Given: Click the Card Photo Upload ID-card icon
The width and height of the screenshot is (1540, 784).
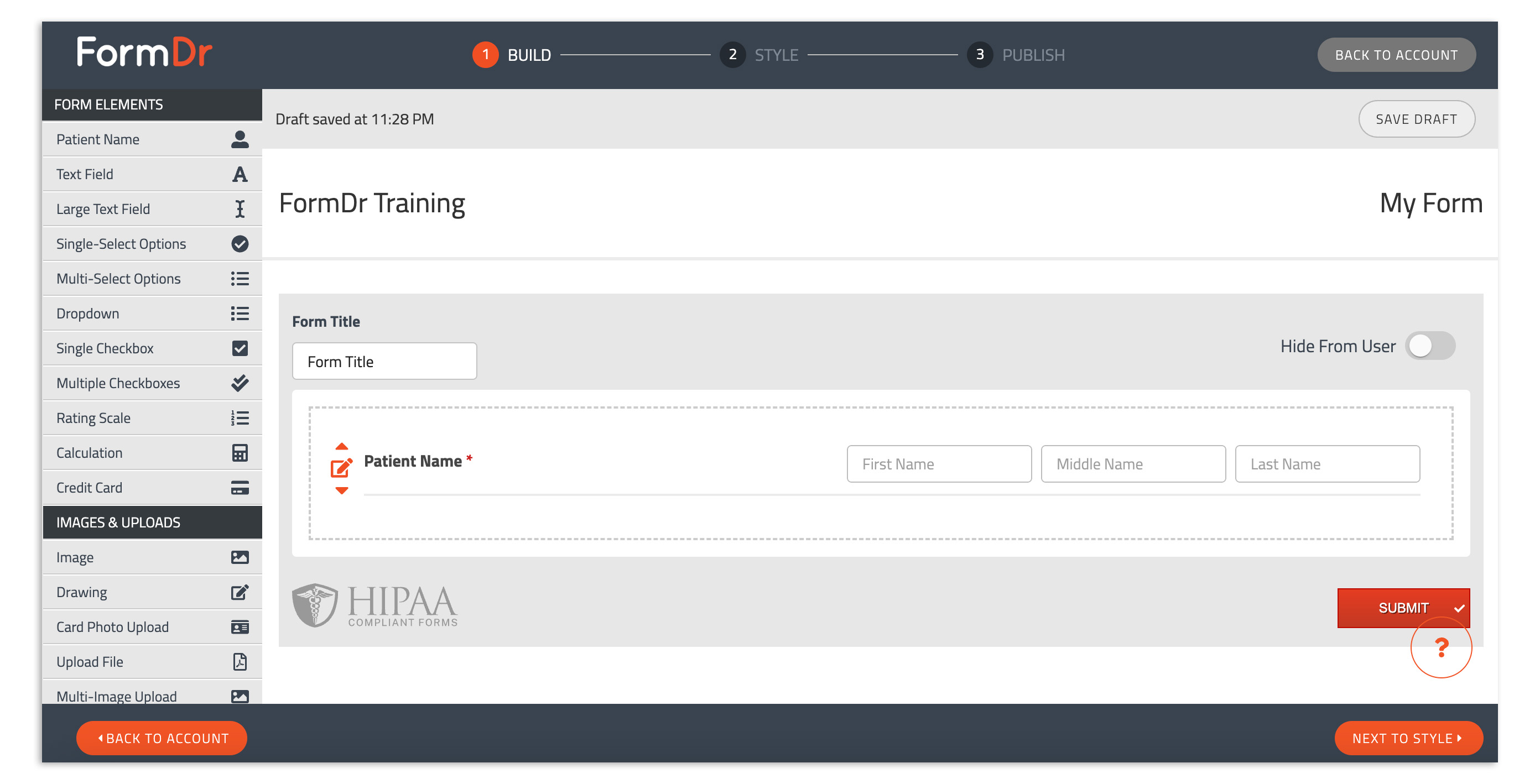Looking at the screenshot, I should pos(240,628).
